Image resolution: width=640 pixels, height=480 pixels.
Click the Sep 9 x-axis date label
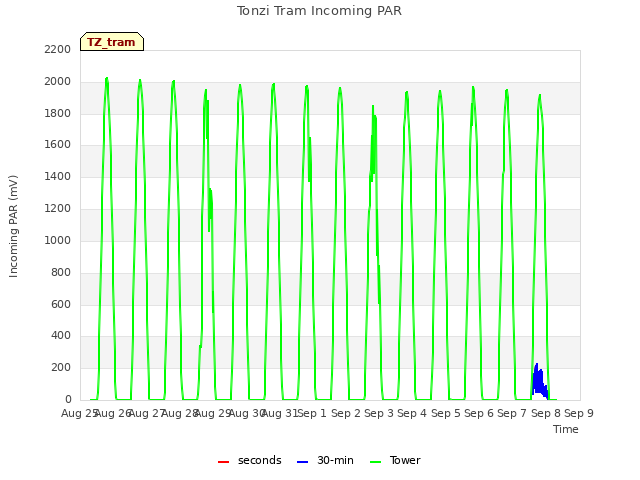click(x=579, y=413)
